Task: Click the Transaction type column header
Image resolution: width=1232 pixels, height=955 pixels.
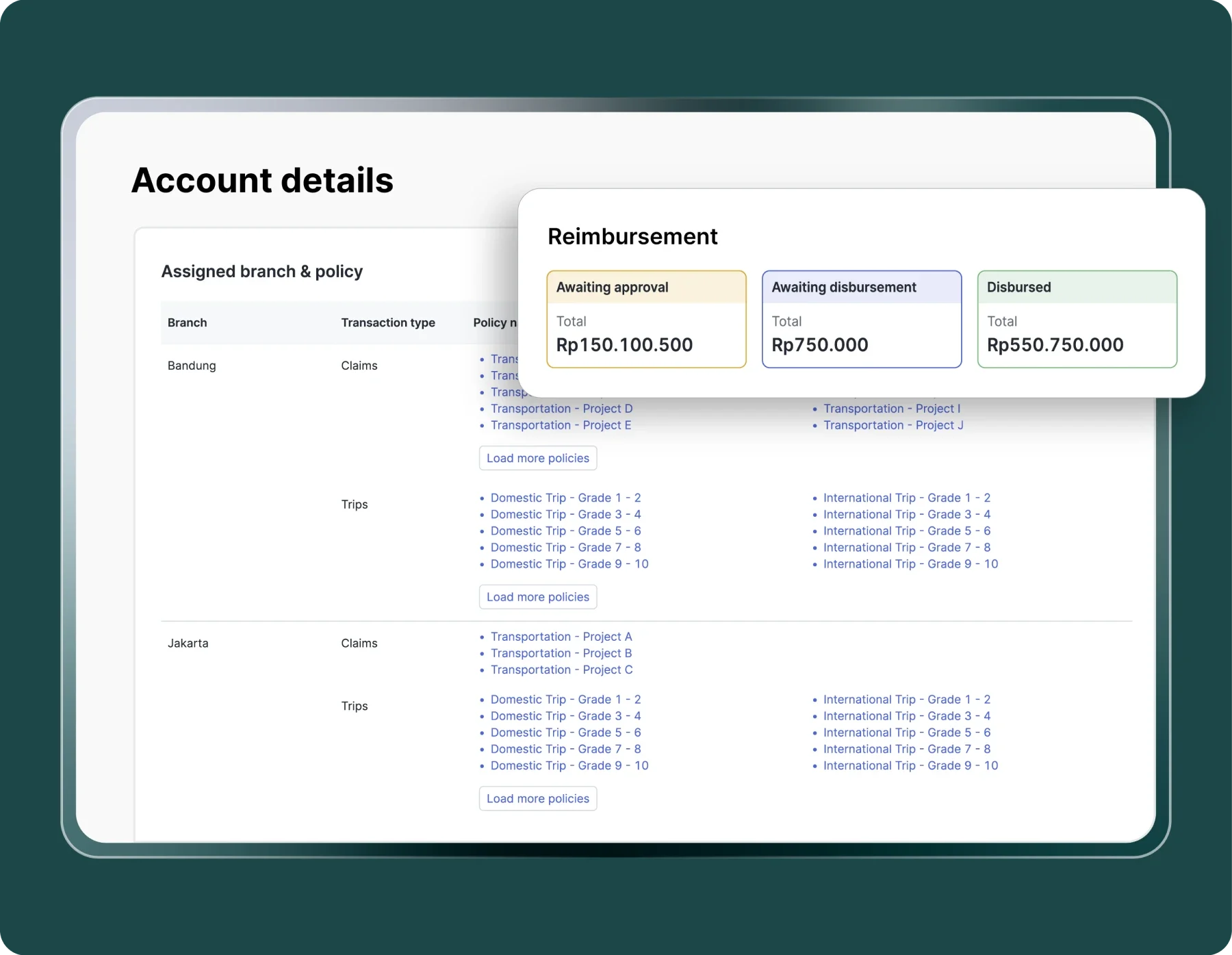Action: pos(387,322)
